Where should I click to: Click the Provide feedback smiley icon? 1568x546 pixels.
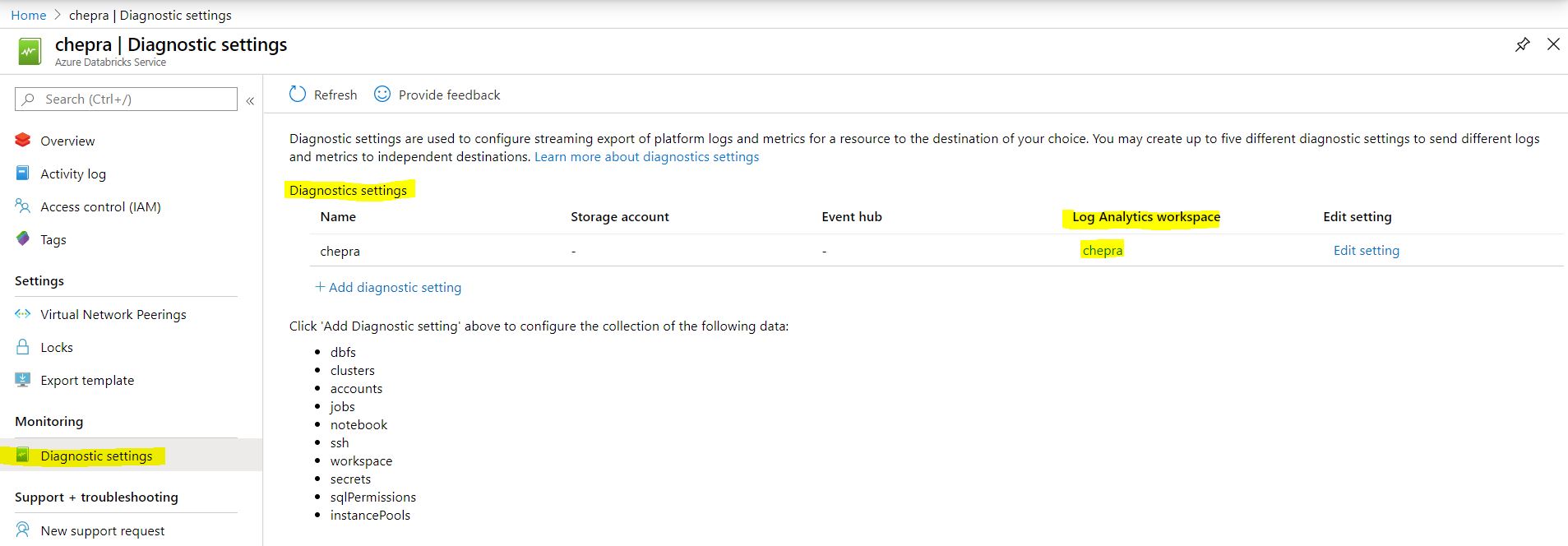[x=382, y=95]
